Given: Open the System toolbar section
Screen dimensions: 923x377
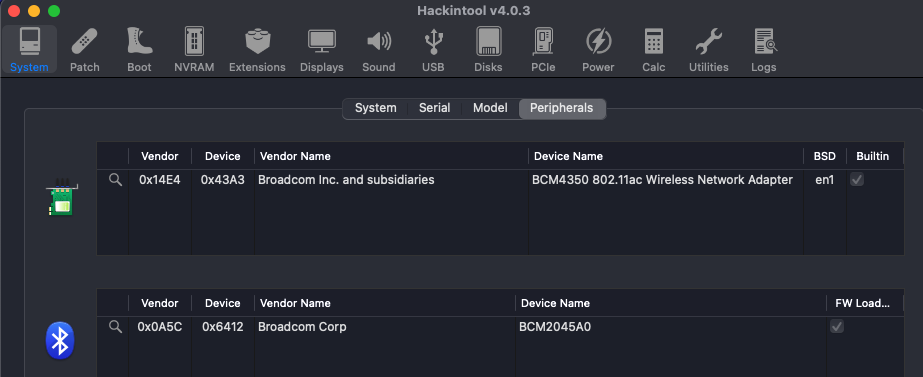Looking at the screenshot, I should 29,49.
